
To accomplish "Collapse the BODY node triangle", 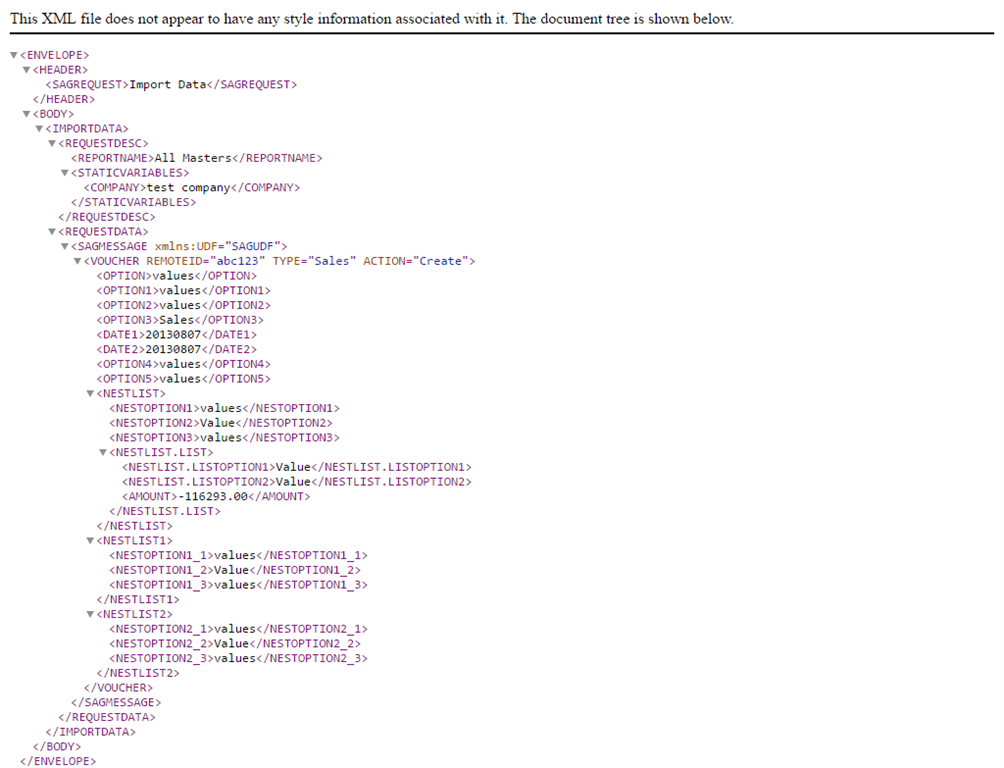I will [x=26, y=114].
